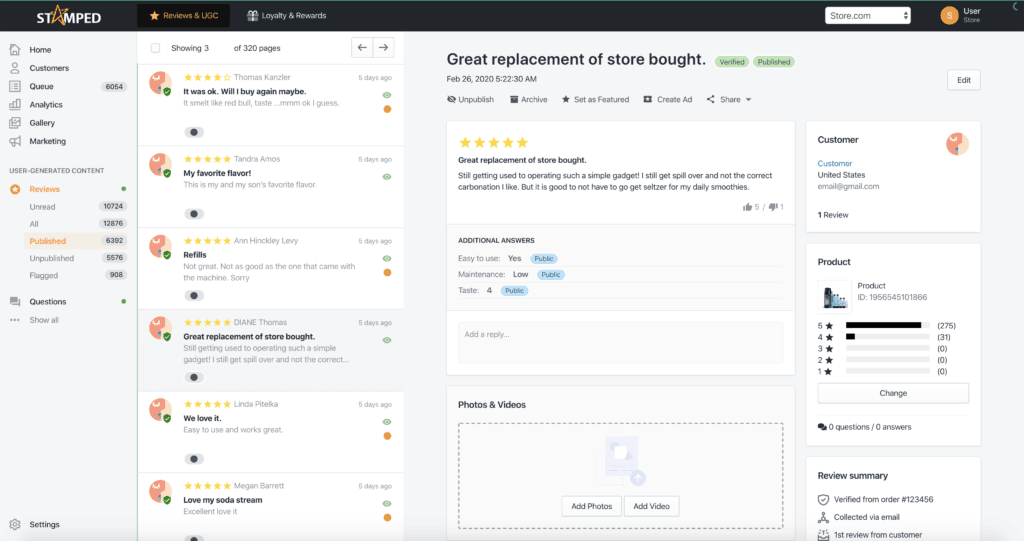Open Home from the sidebar
Screen dimensions: 1024x541
coord(40,50)
